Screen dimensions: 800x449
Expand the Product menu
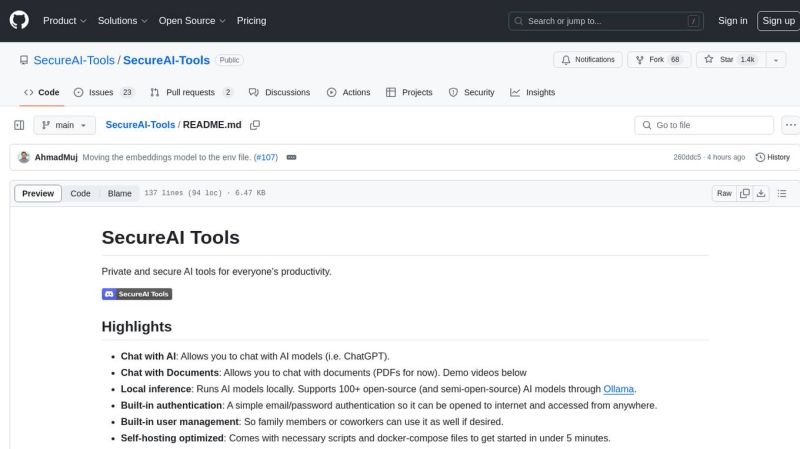(64, 20)
